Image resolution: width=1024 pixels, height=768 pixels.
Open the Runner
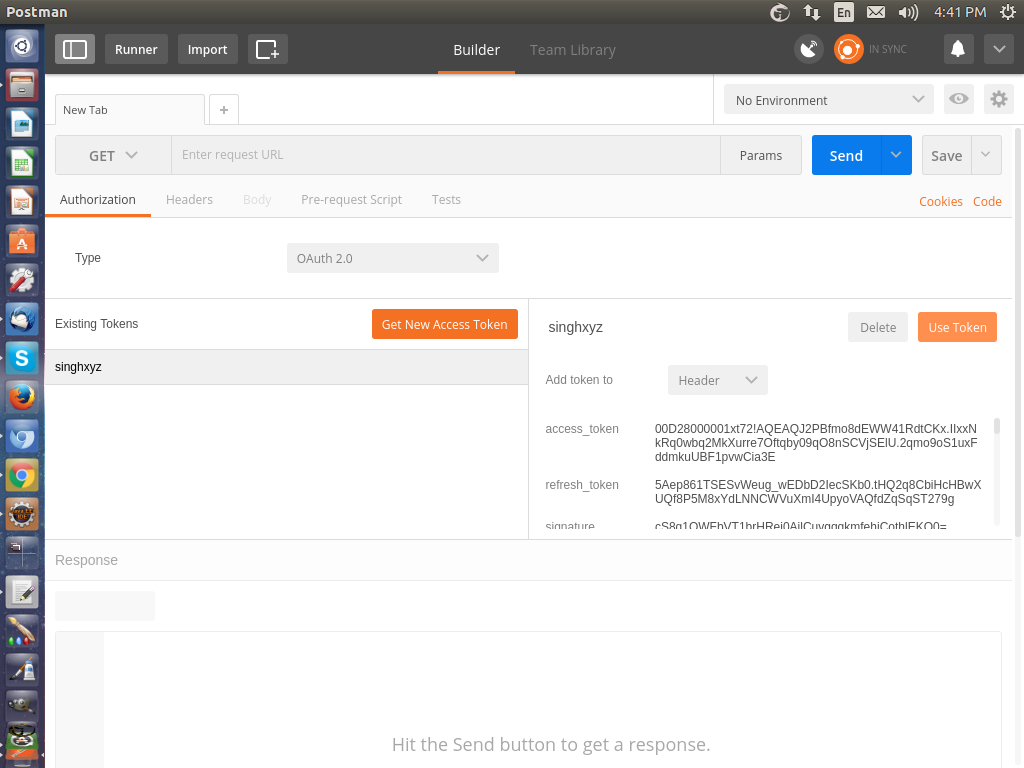tap(136, 50)
